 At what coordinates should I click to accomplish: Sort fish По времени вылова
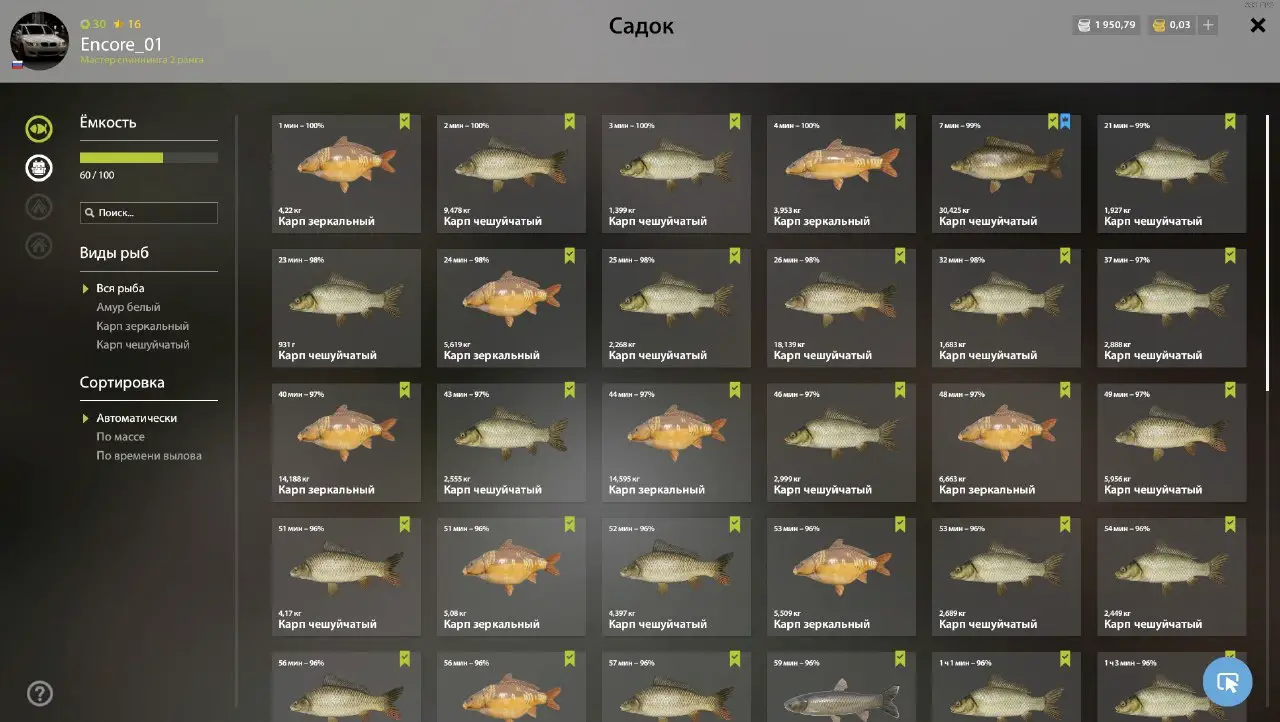[149, 456]
